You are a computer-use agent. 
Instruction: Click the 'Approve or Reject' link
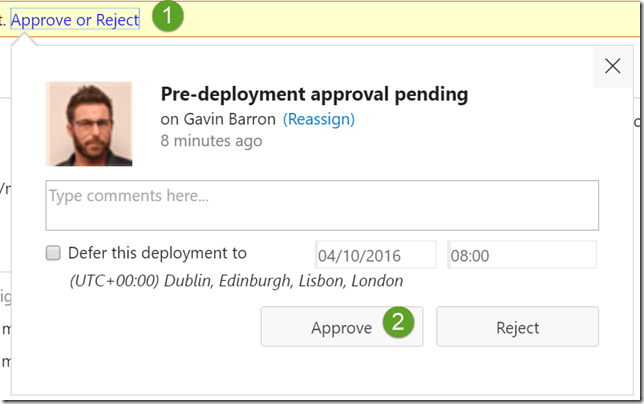point(75,20)
